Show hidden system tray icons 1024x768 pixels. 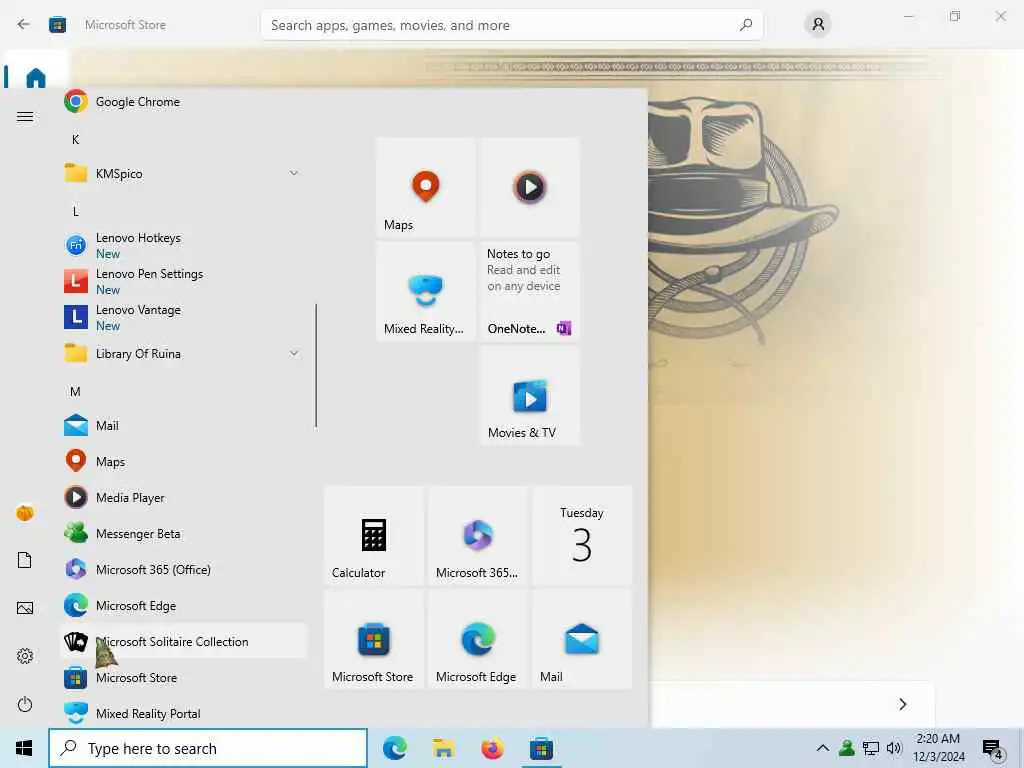coord(823,748)
